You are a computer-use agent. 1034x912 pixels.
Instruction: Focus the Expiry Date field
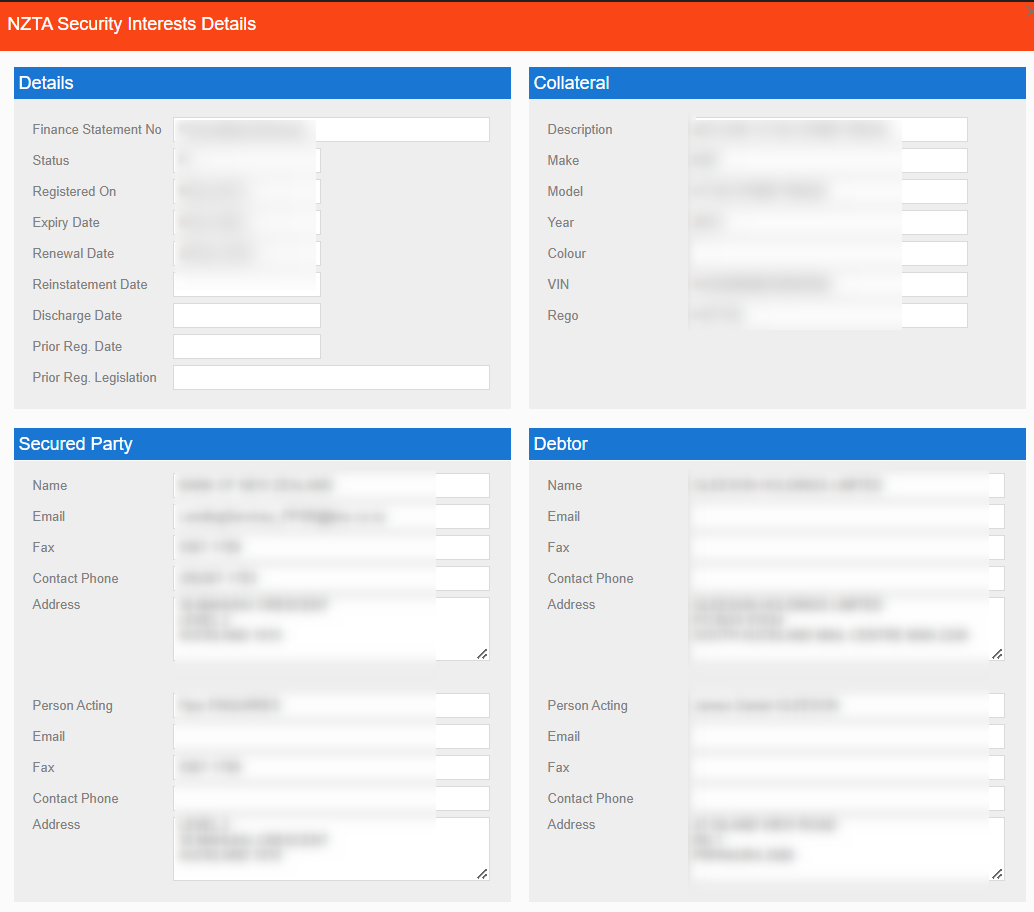pos(247,222)
